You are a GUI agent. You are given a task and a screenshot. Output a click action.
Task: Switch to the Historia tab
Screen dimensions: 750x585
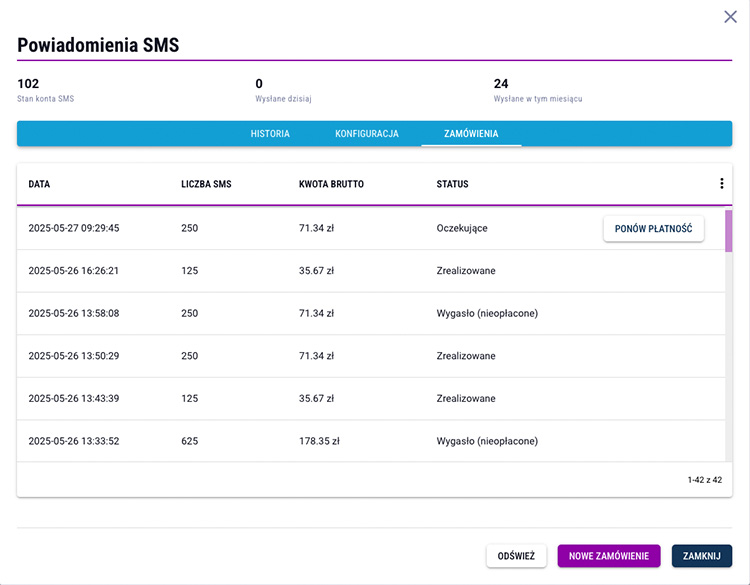pos(270,133)
